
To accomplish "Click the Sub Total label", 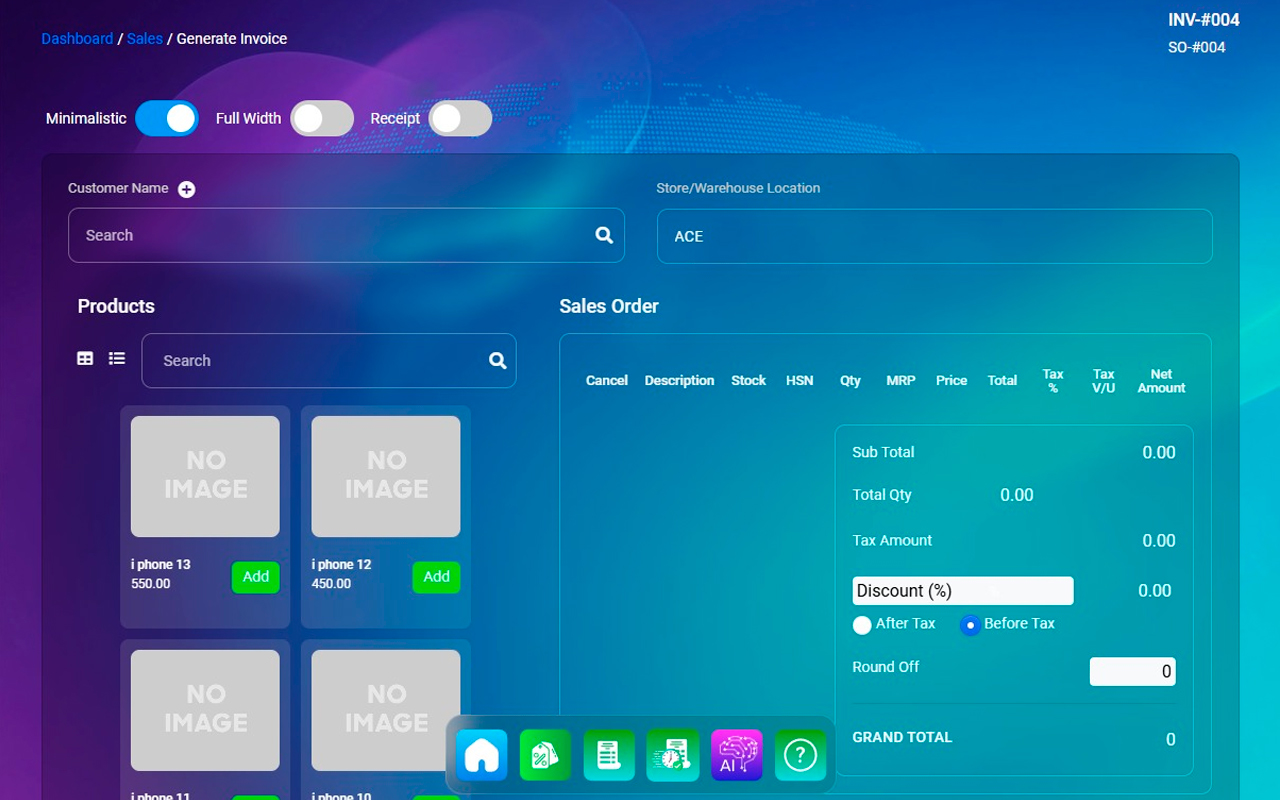I will [x=883, y=452].
